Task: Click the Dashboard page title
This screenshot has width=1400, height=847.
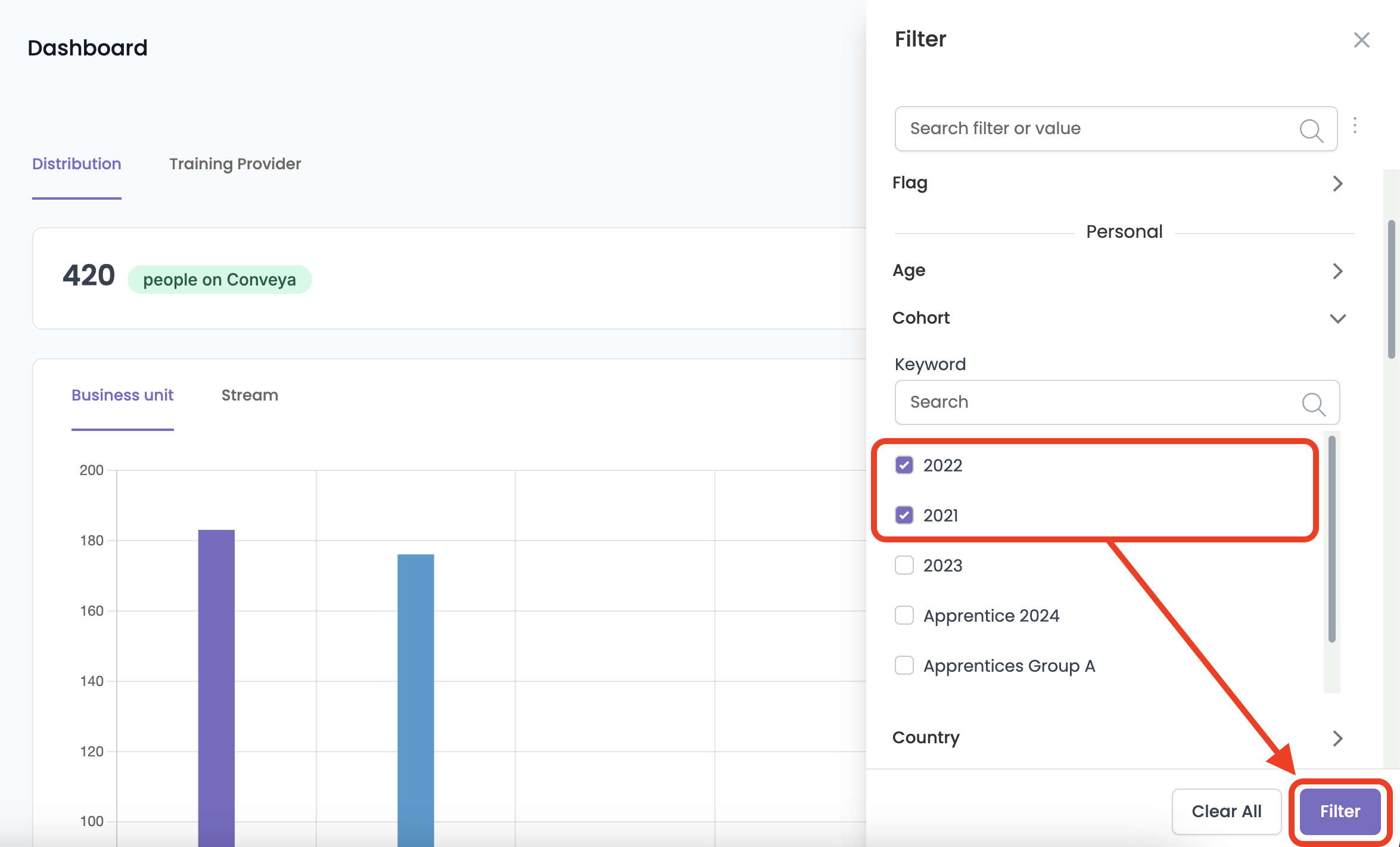Action: click(x=88, y=48)
